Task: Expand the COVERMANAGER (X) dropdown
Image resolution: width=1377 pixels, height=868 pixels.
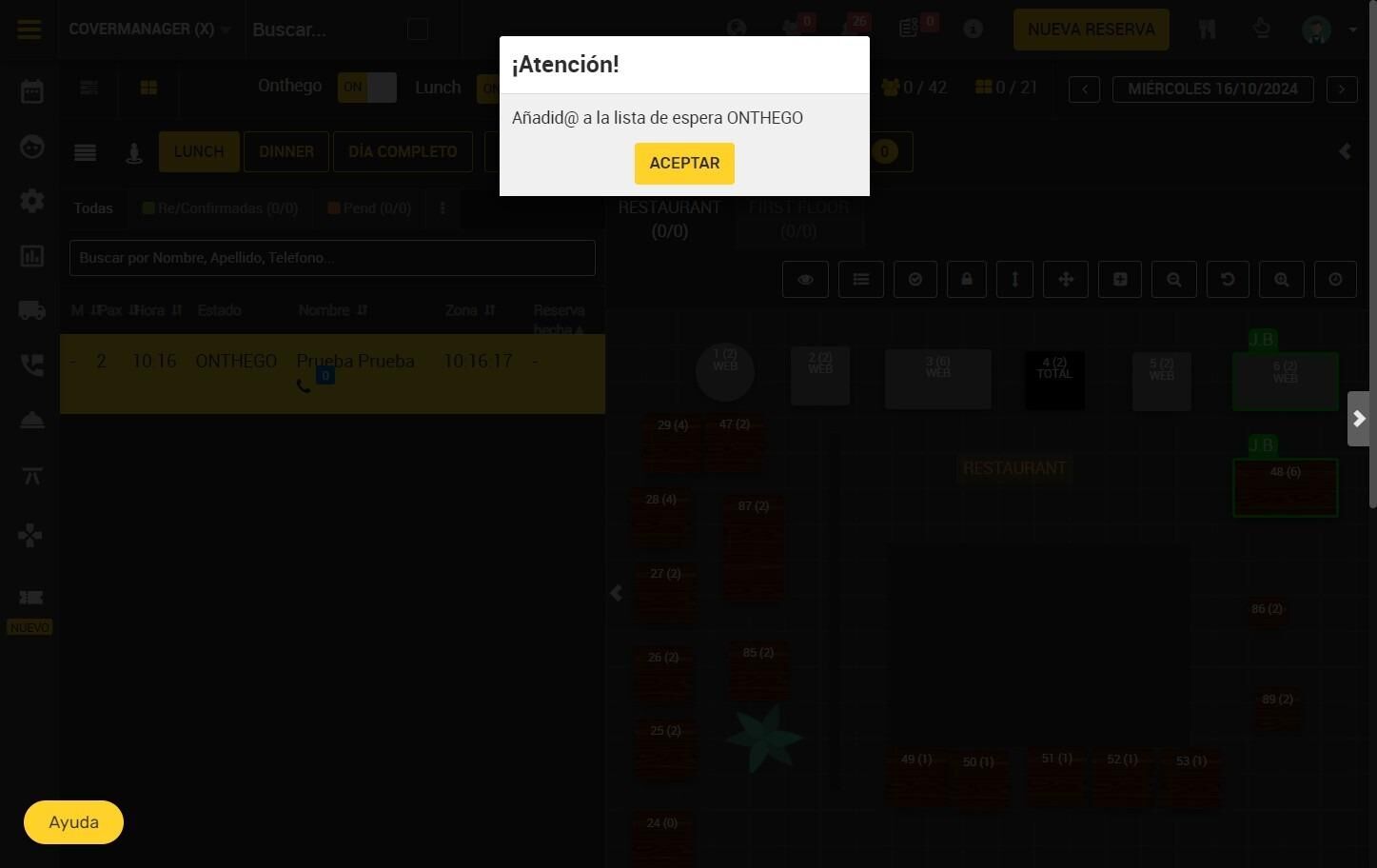Action: pyautogui.click(x=149, y=30)
